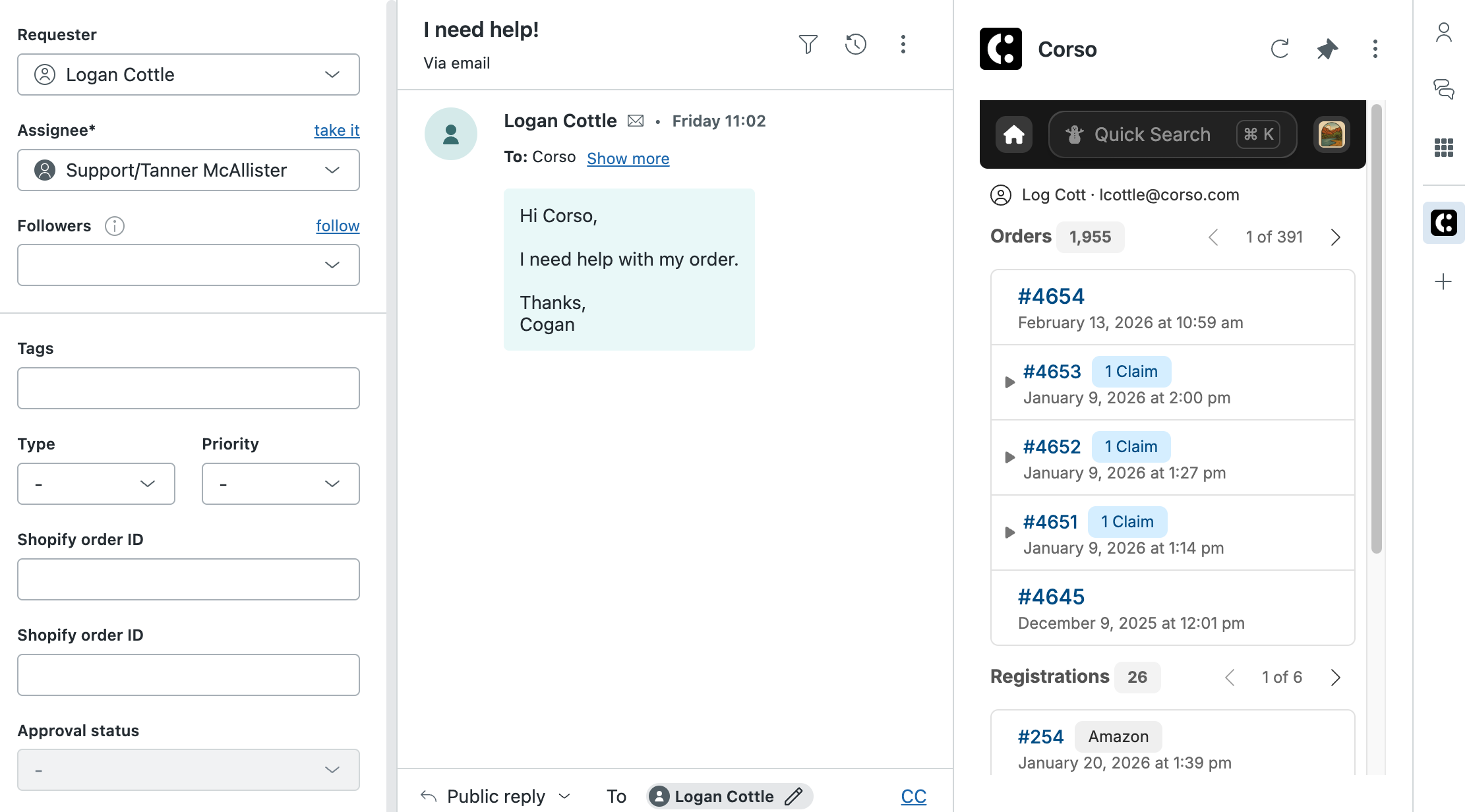This screenshot has width=1469, height=812.
Task: Click the CC link
Action: (x=914, y=796)
